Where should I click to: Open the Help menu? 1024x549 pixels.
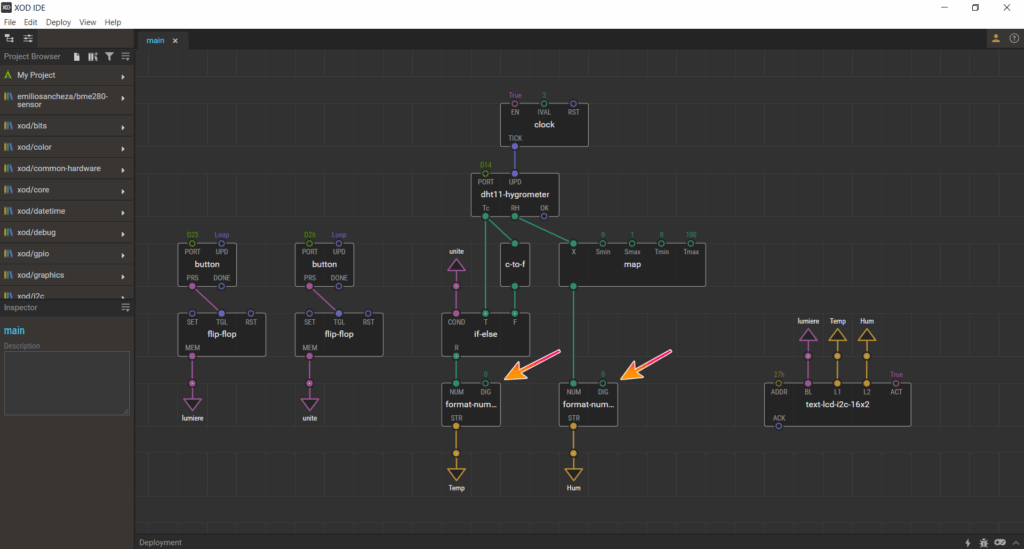[113, 22]
